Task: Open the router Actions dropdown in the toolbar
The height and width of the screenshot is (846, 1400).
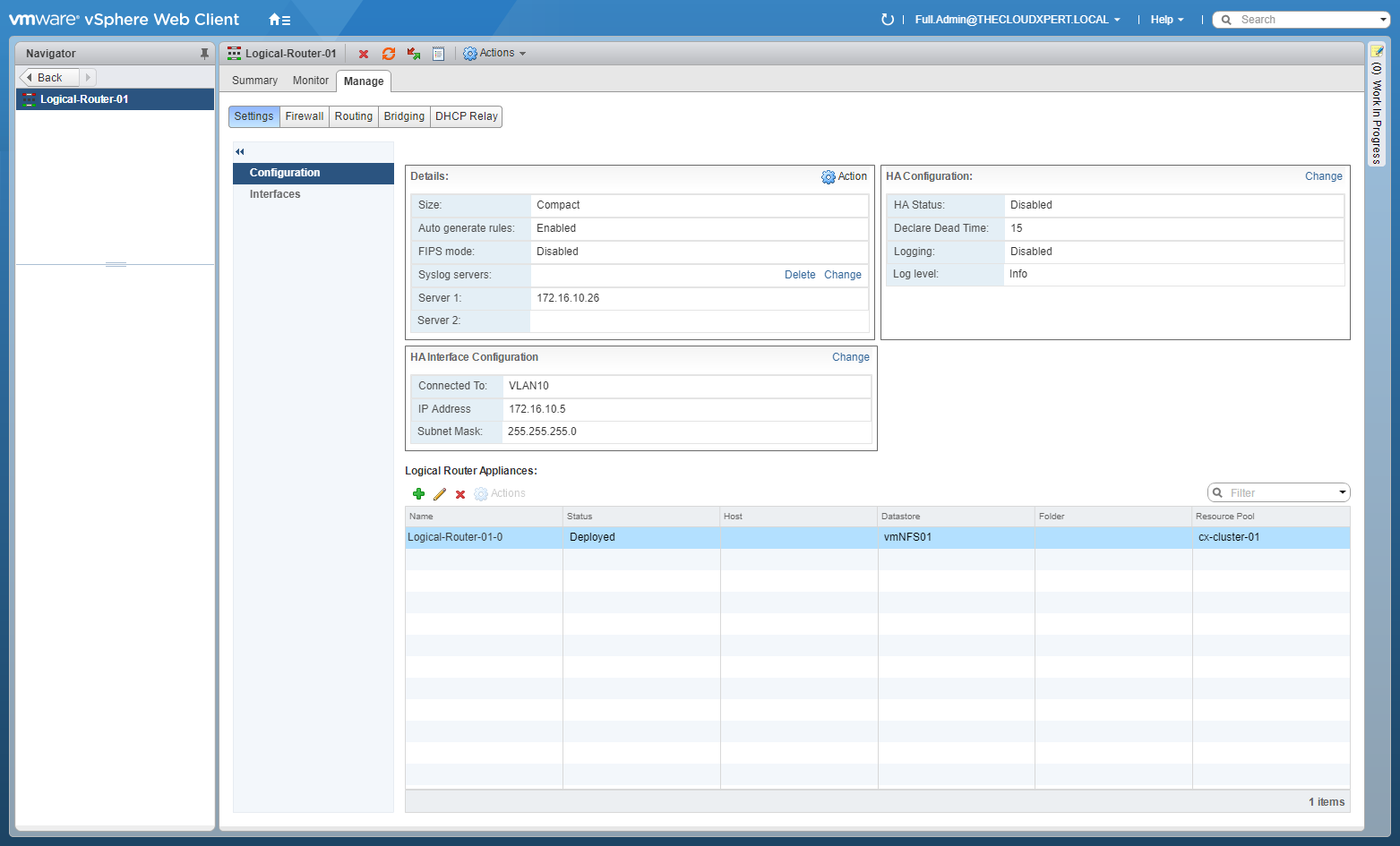Action: (x=494, y=54)
